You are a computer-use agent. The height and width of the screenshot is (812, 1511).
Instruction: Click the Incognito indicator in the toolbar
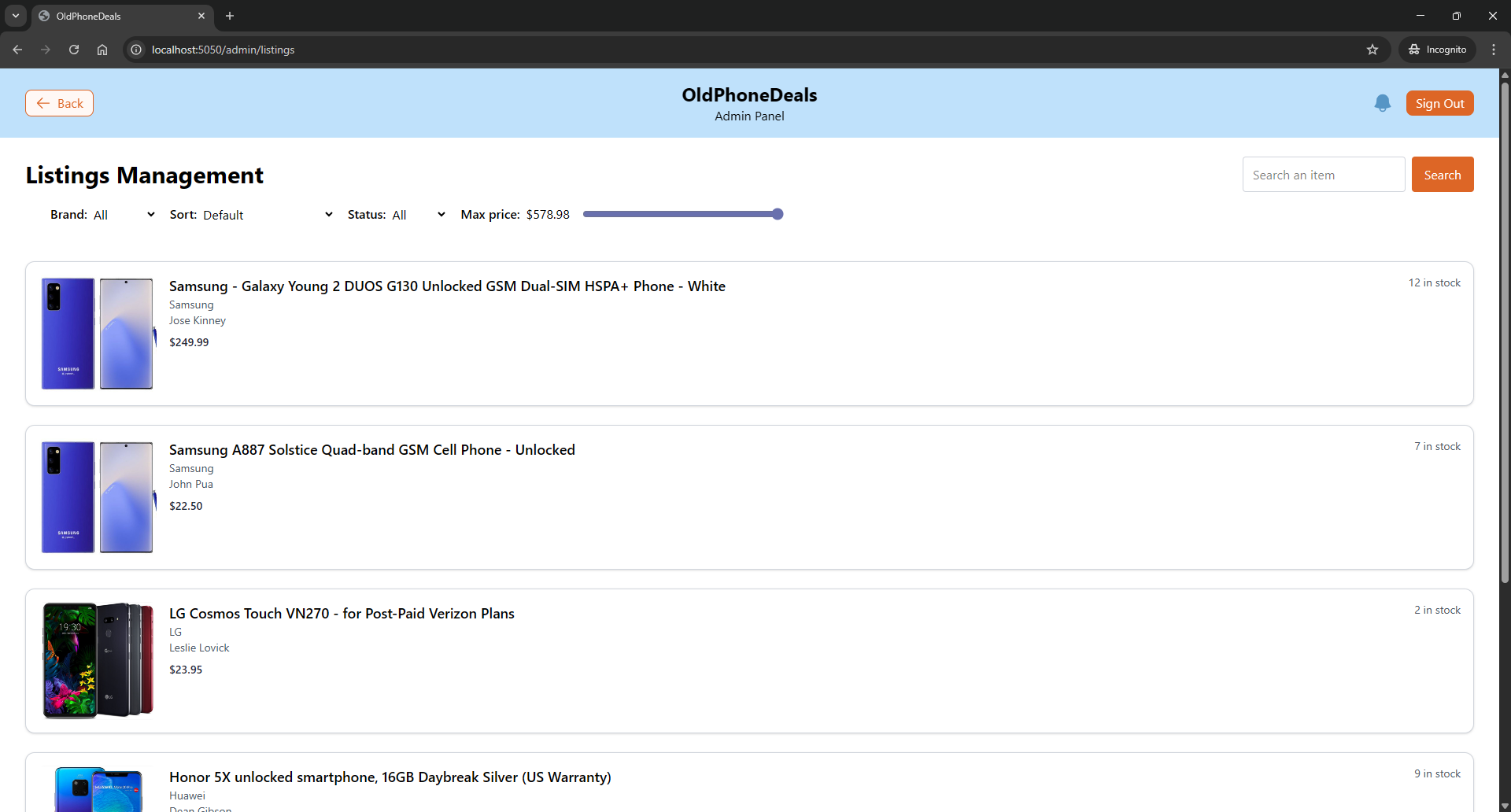1437,49
